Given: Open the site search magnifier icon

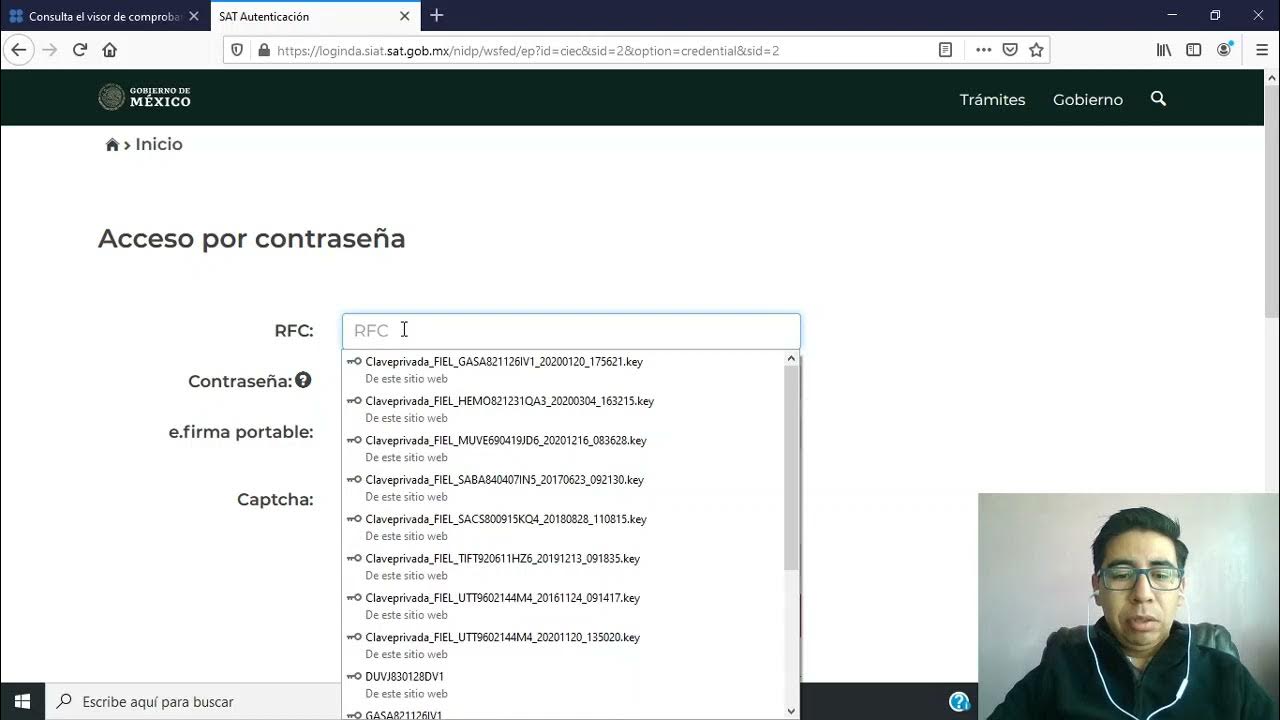Looking at the screenshot, I should point(1158,98).
